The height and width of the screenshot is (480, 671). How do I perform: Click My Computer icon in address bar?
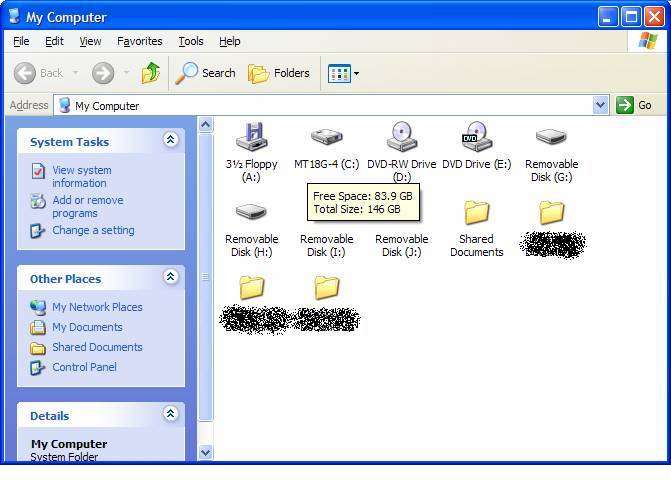64,105
